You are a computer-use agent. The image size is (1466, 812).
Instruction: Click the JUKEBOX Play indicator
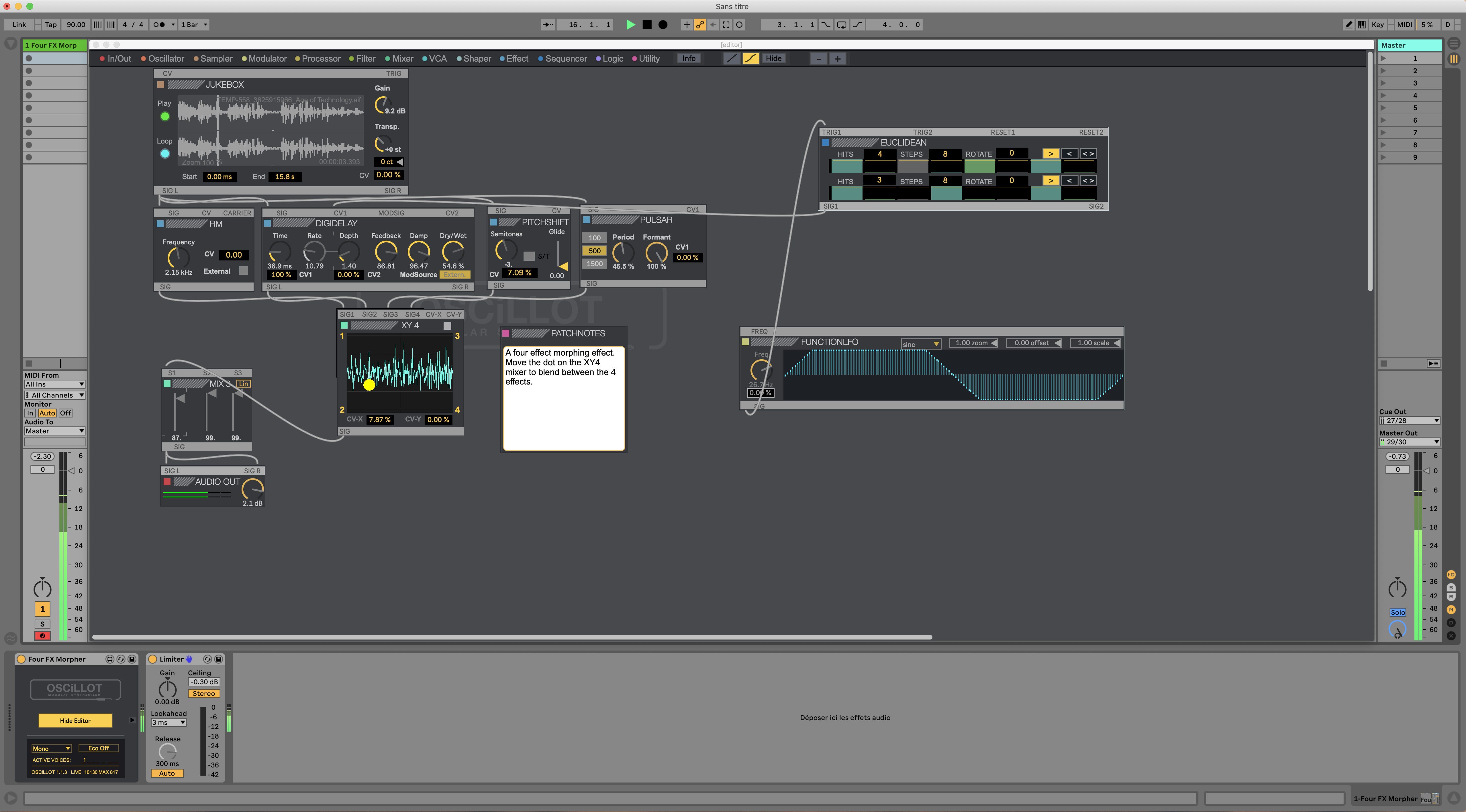[165, 117]
